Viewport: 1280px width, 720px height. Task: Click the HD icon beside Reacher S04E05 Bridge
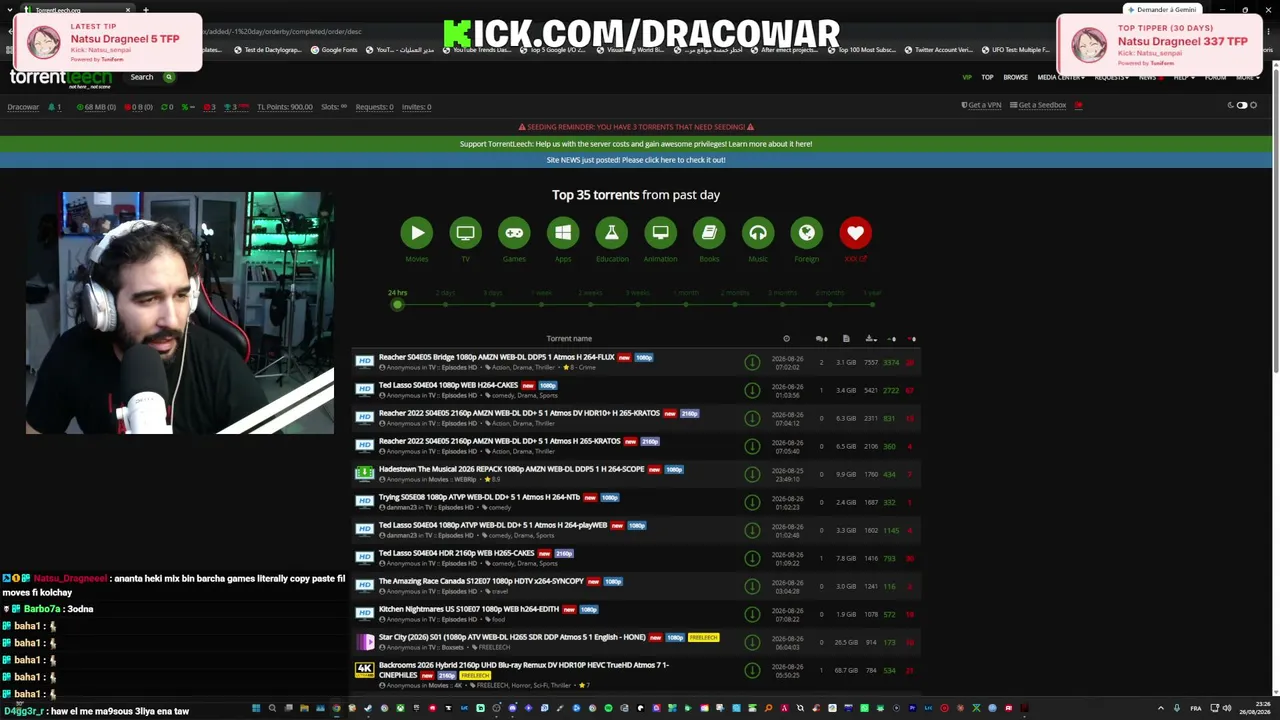point(364,361)
